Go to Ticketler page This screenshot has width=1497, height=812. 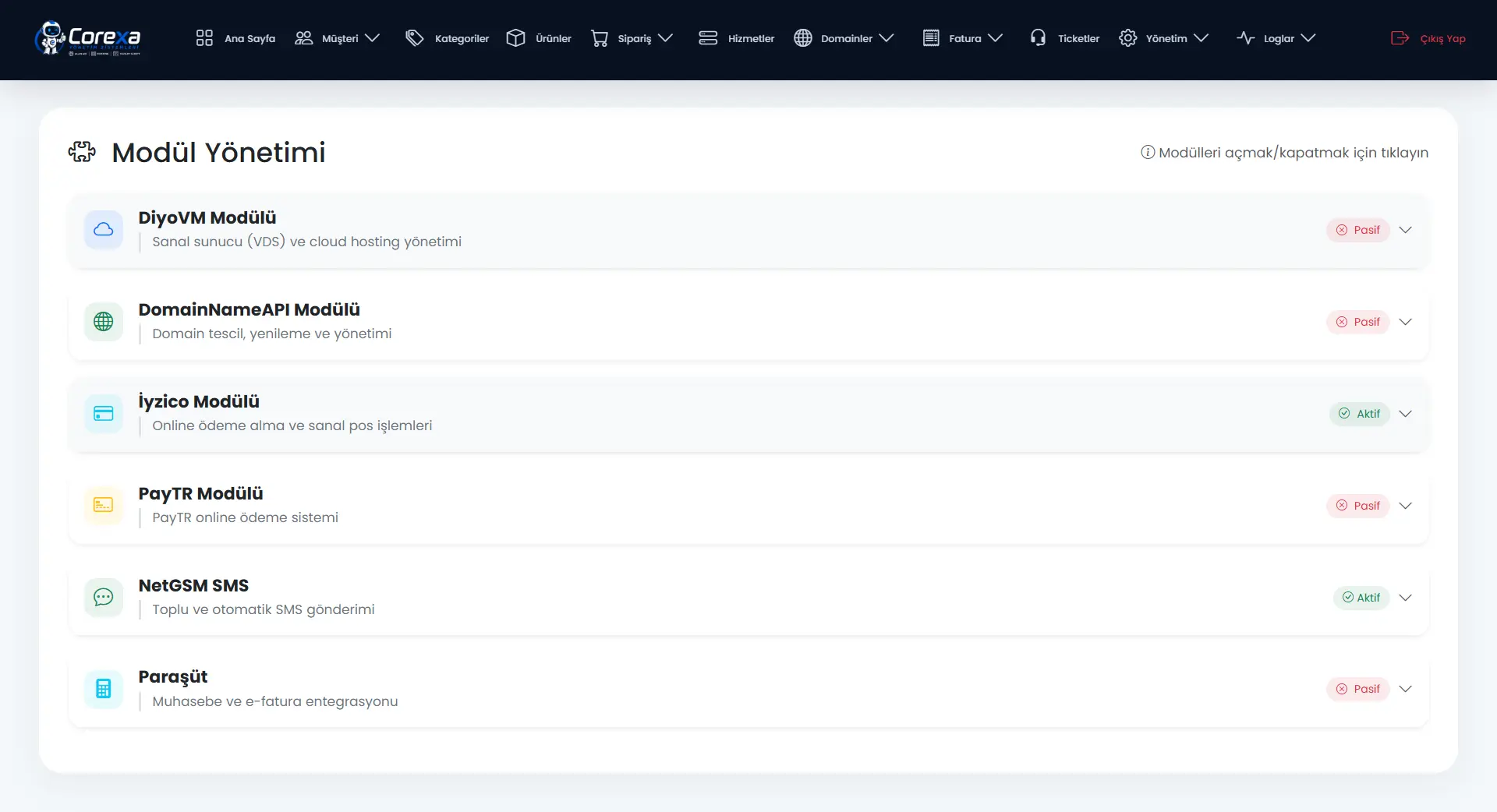tap(1065, 38)
